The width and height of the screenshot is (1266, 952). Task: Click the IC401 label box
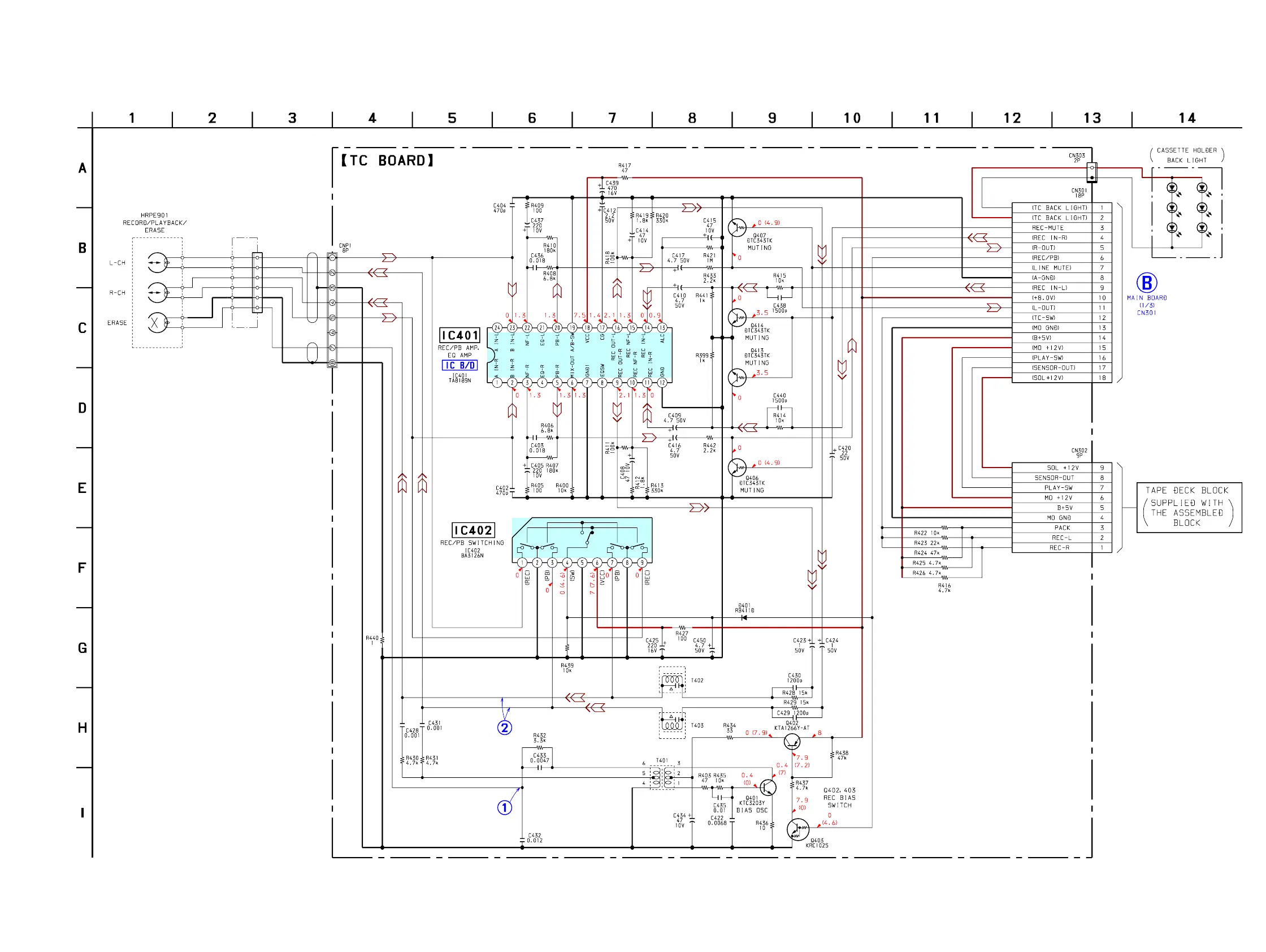point(459,335)
